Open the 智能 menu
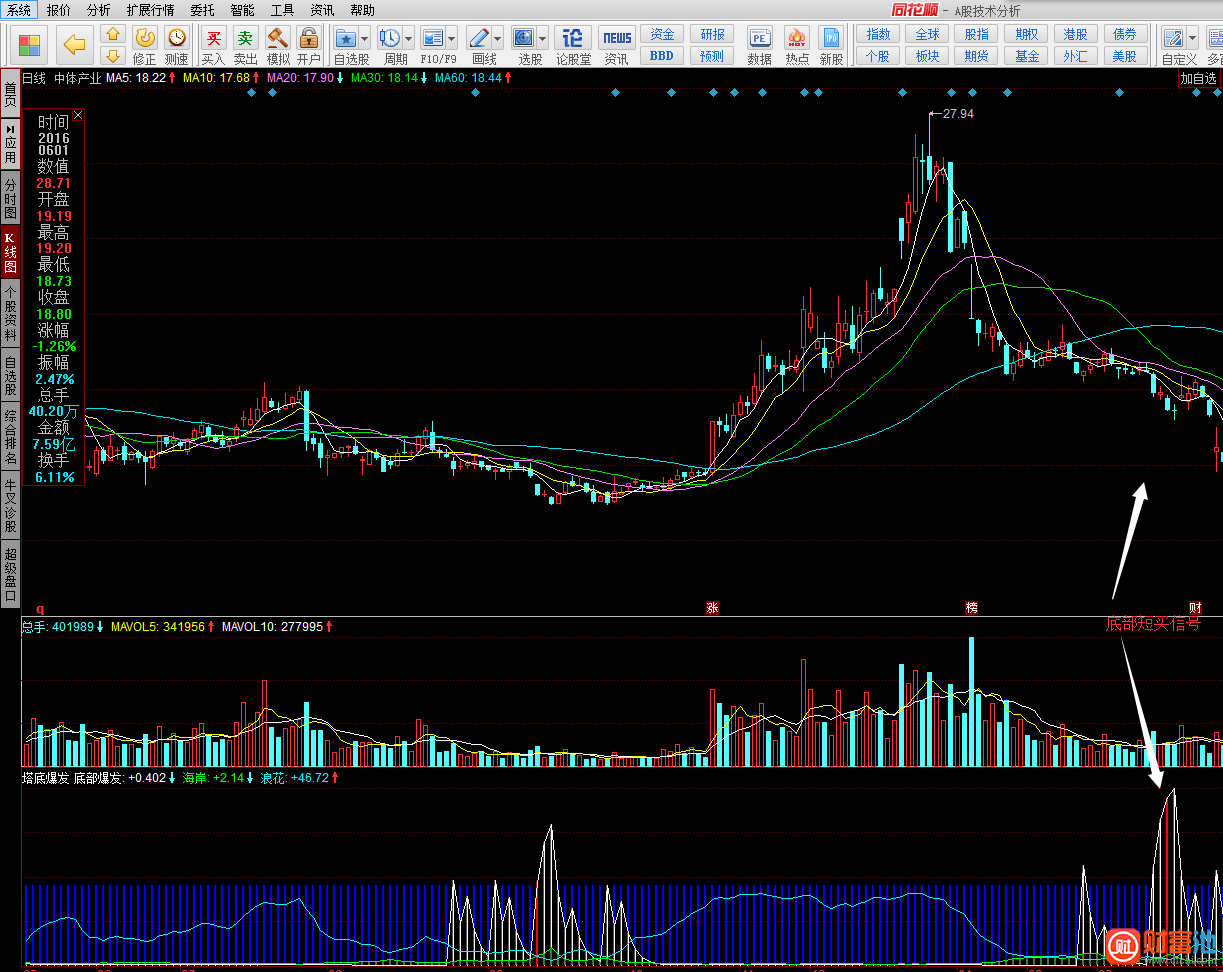1223x972 pixels. pyautogui.click(x=242, y=10)
